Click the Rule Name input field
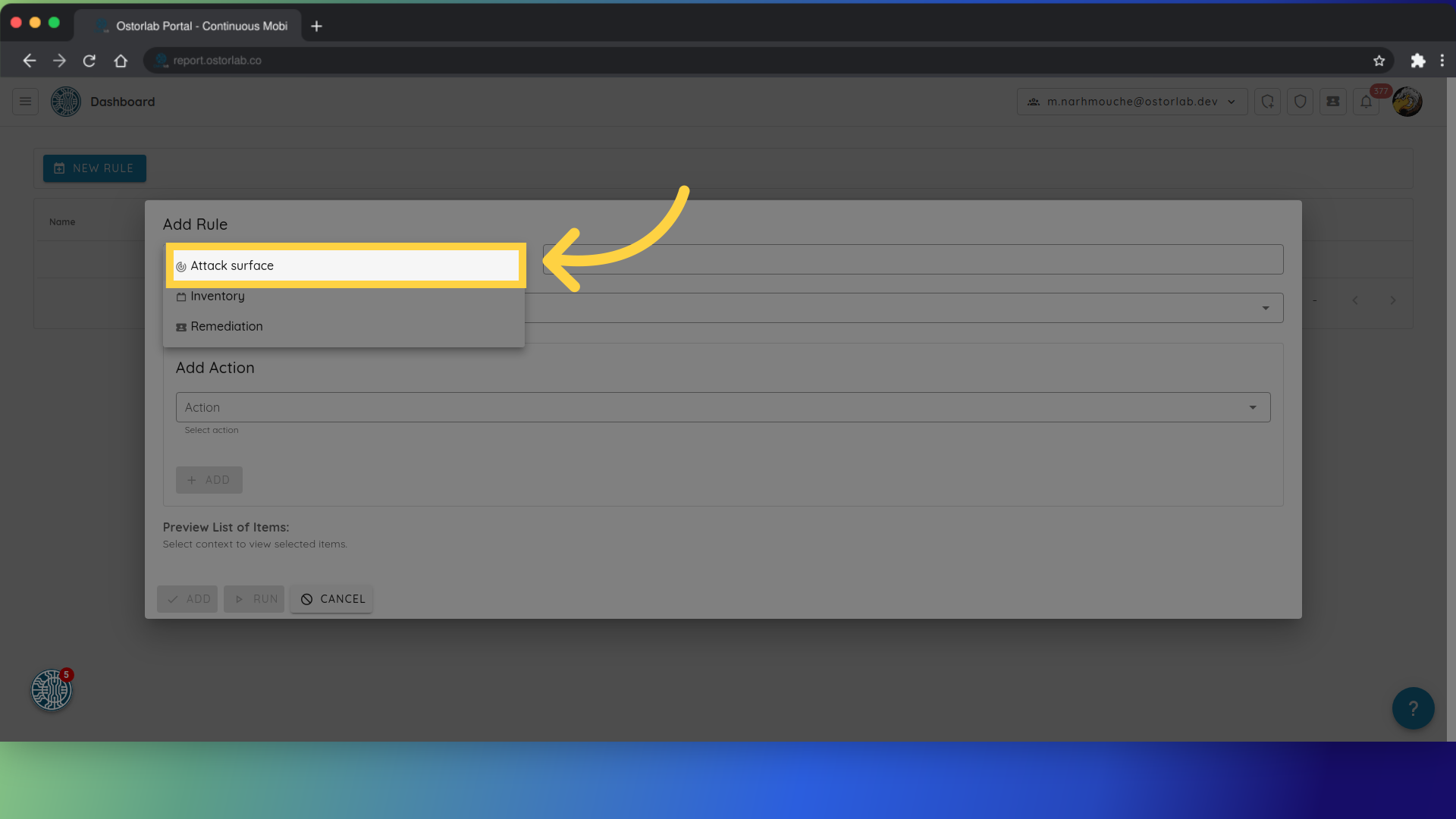Image resolution: width=1456 pixels, height=819 pixels. click(913, 259)
